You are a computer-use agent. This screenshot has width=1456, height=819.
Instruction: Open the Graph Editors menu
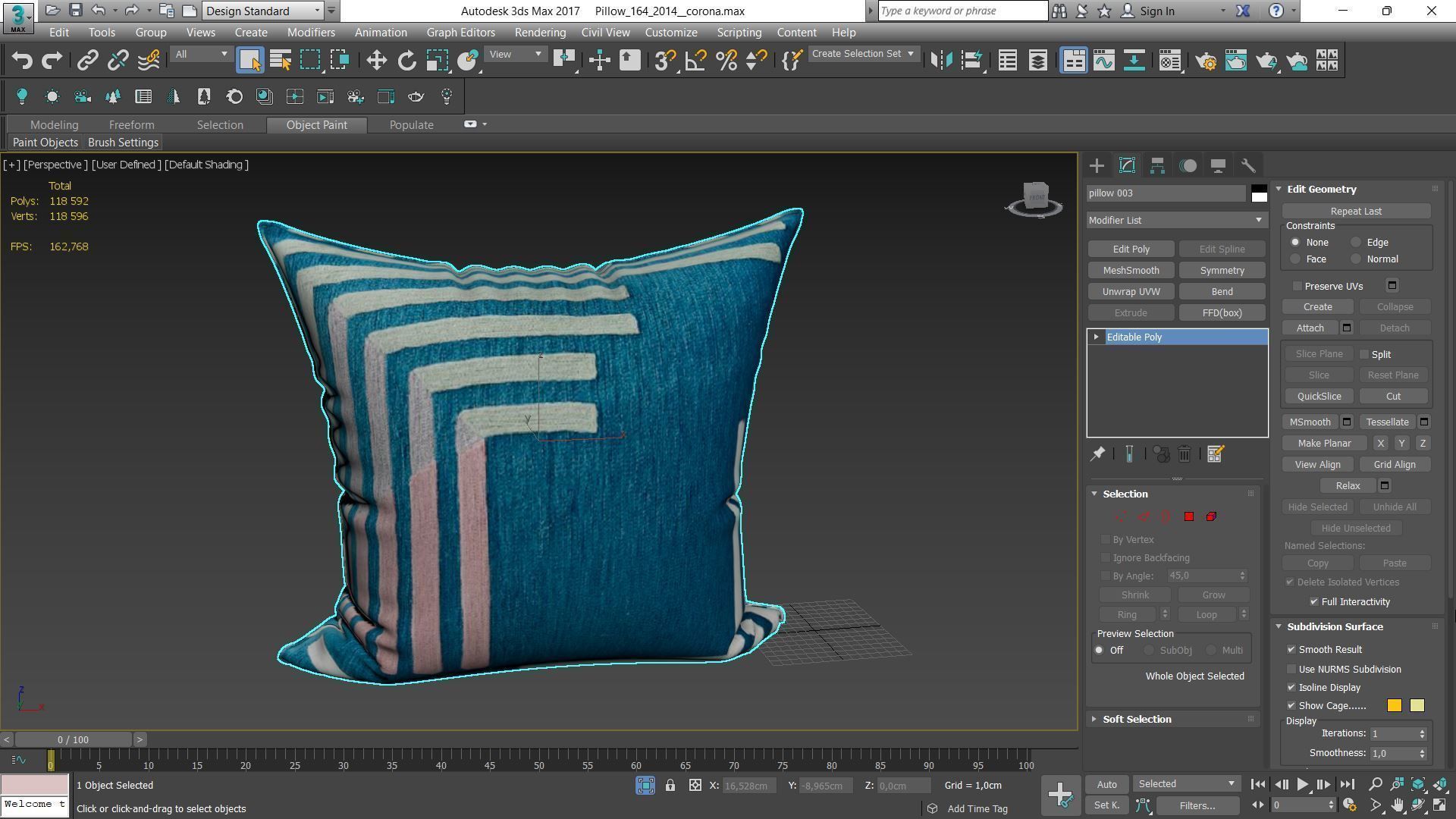point(460,33)
